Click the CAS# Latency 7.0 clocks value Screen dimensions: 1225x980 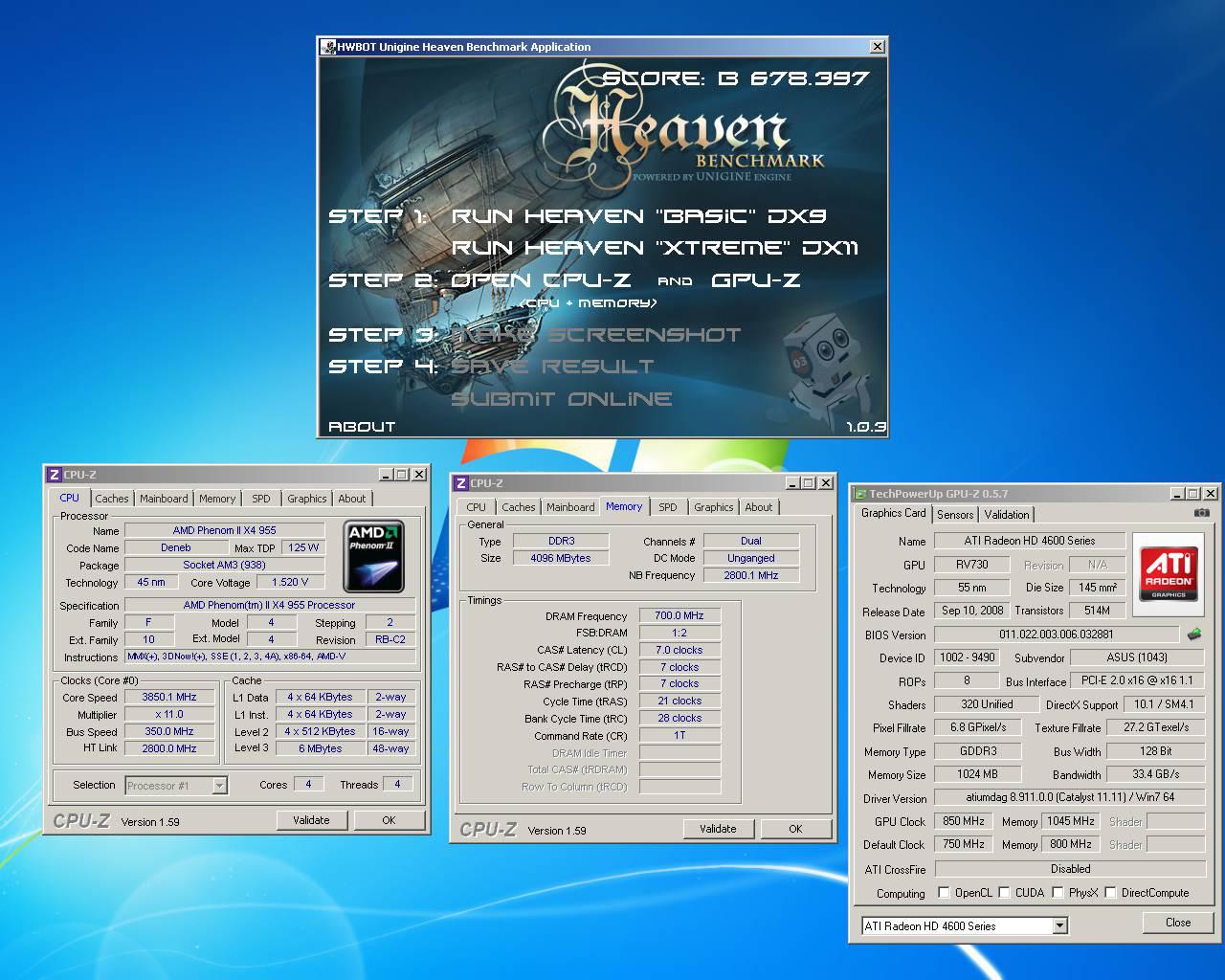tap(679, 650)
